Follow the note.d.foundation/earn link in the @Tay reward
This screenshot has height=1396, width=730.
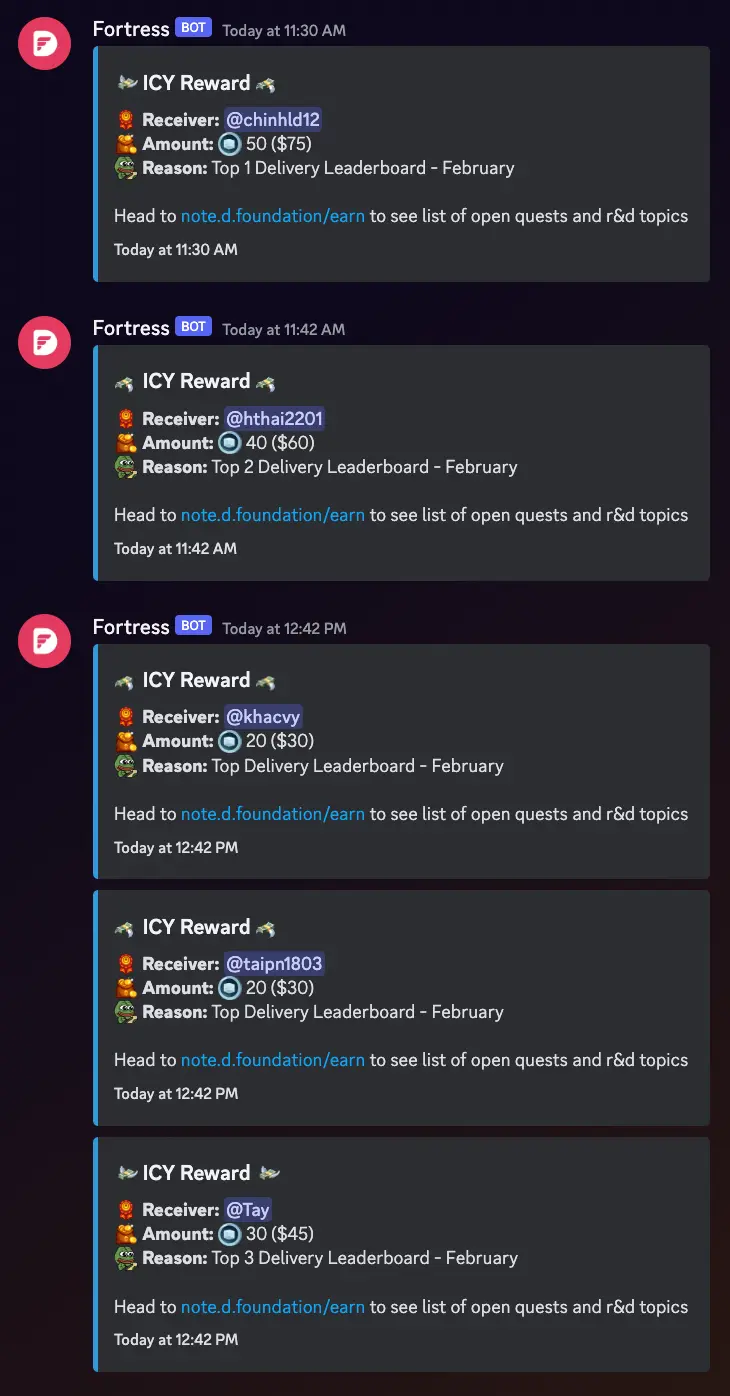pos(273,1307)
